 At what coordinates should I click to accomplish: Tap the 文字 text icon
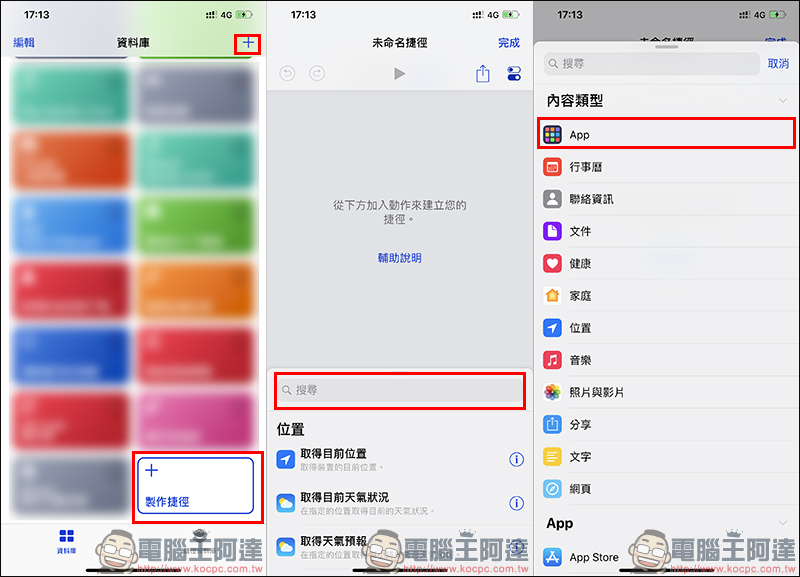coord(553,456)
